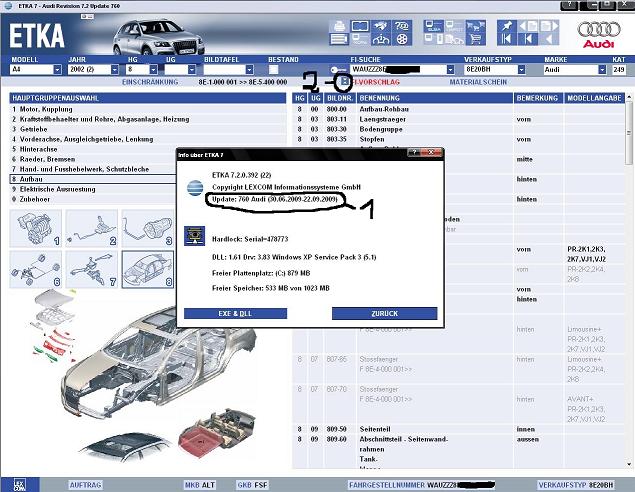Select the Bodengruppe row 803-30

click(x=458, y=129)
